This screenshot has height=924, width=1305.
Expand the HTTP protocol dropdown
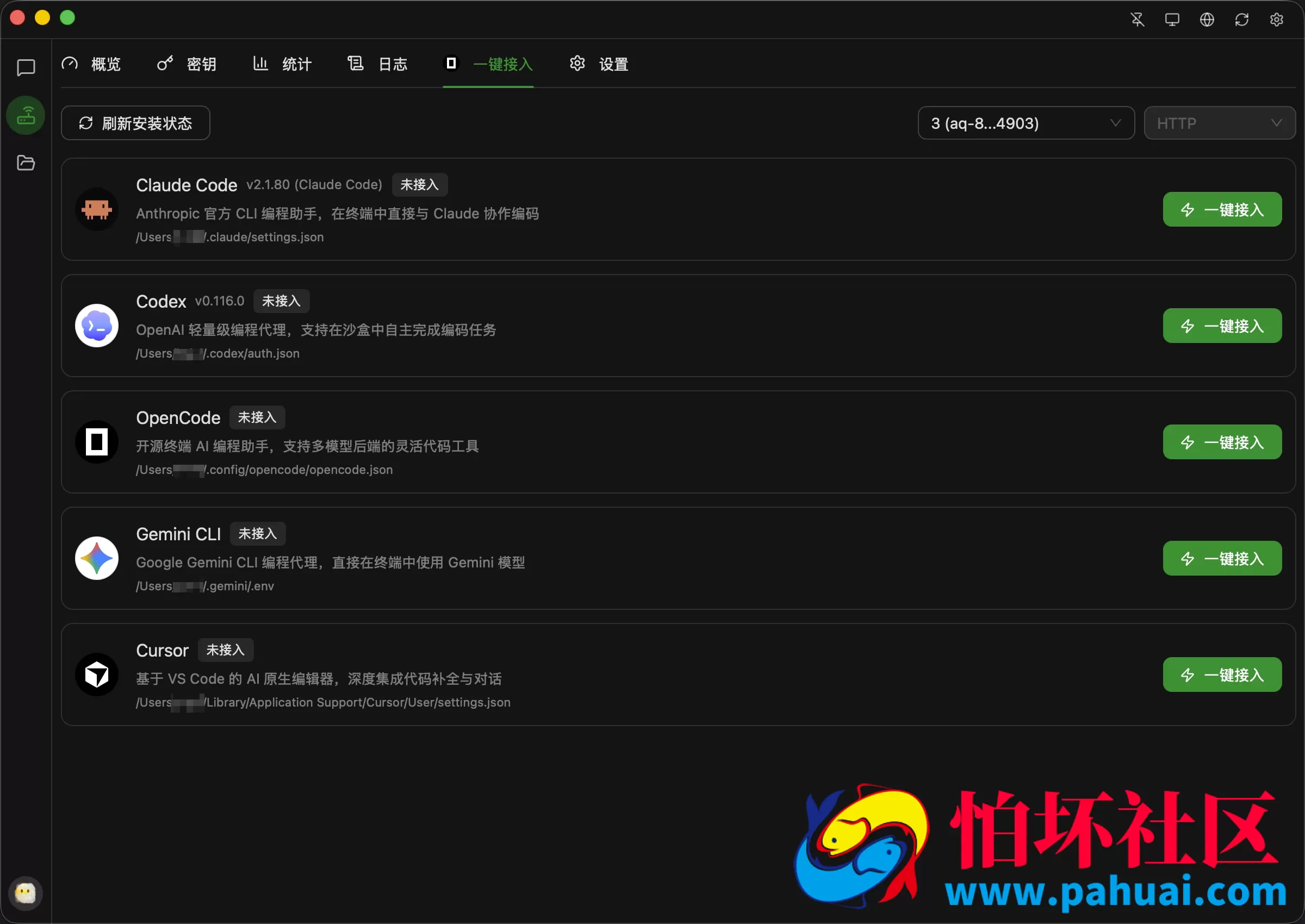pyautogui.click(x=1219, y=123)
